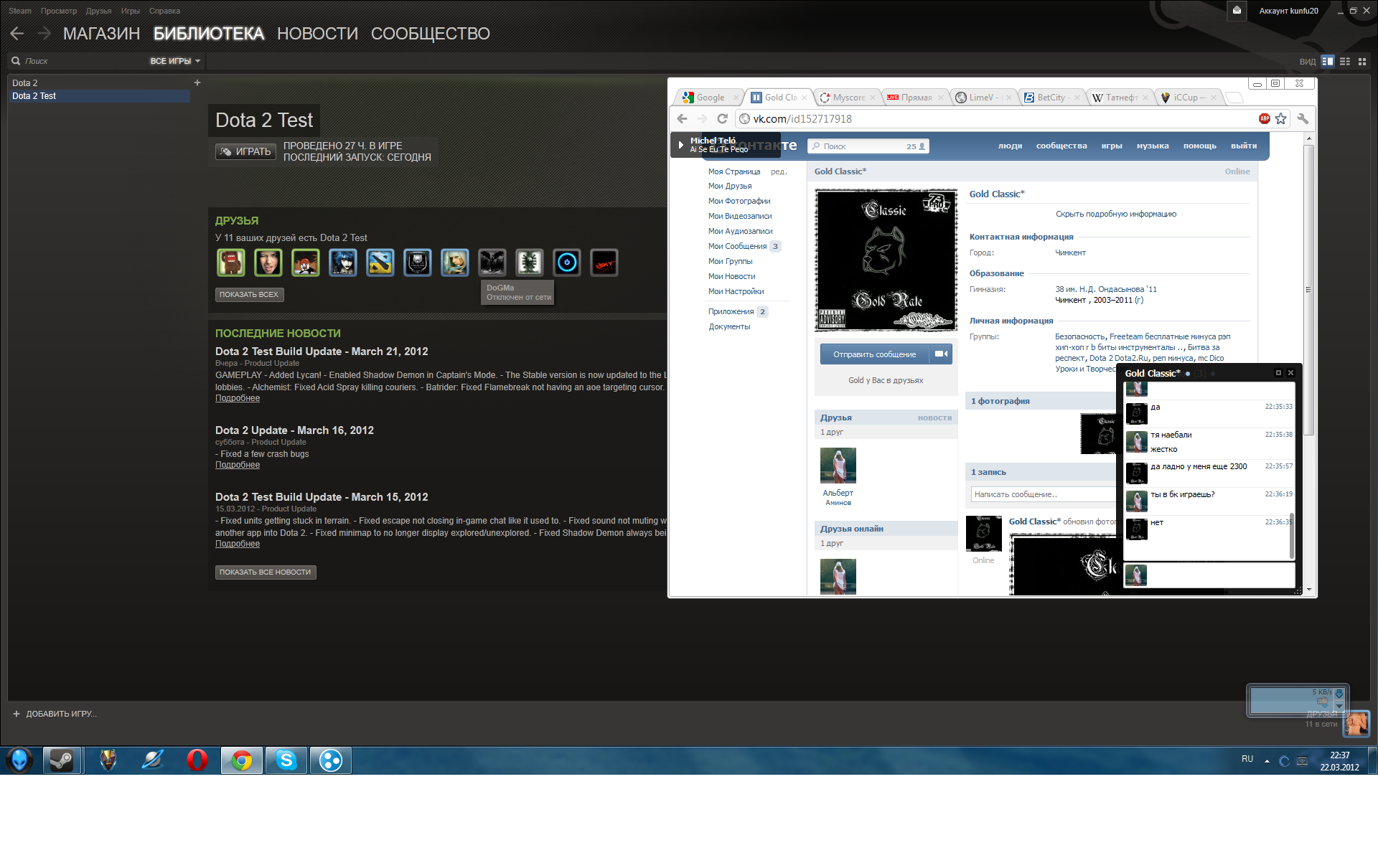Click the blue power-symbol friend avatar
Viewport: 1378px width, 868px height.
tap(567, 263)
